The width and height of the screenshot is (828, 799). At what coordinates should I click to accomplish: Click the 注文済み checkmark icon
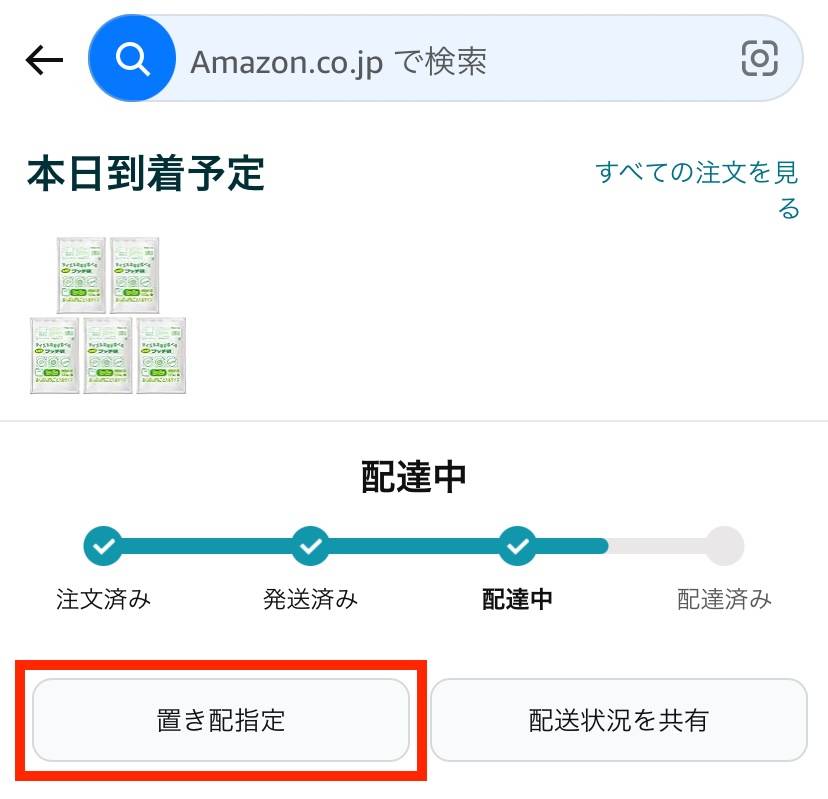(x=102, y=545)
